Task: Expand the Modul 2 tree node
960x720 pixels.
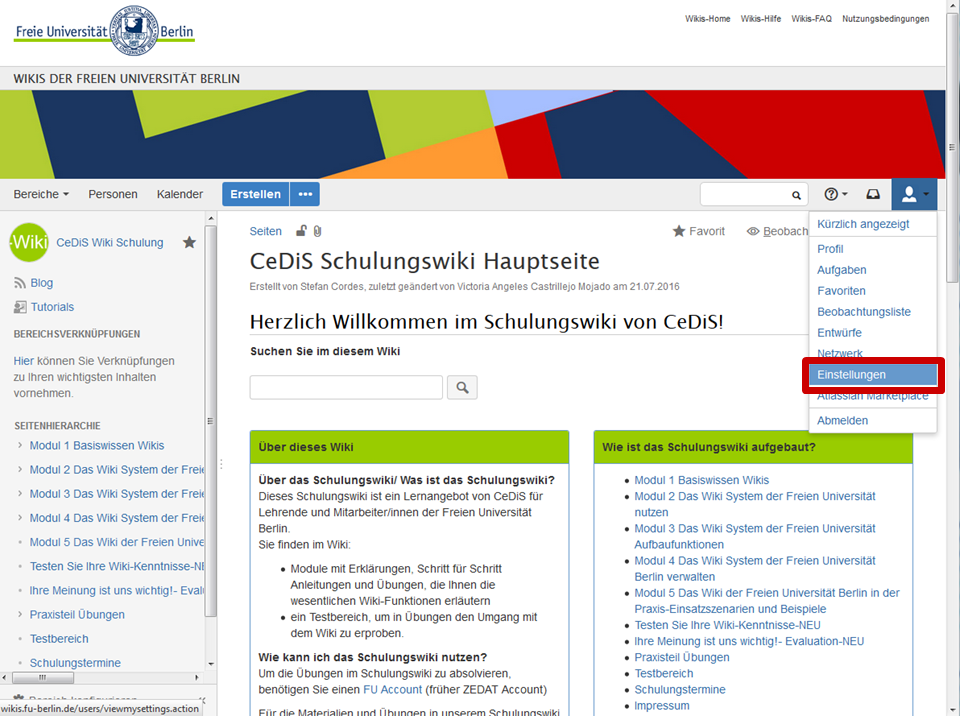Action: tap(20, 470)
